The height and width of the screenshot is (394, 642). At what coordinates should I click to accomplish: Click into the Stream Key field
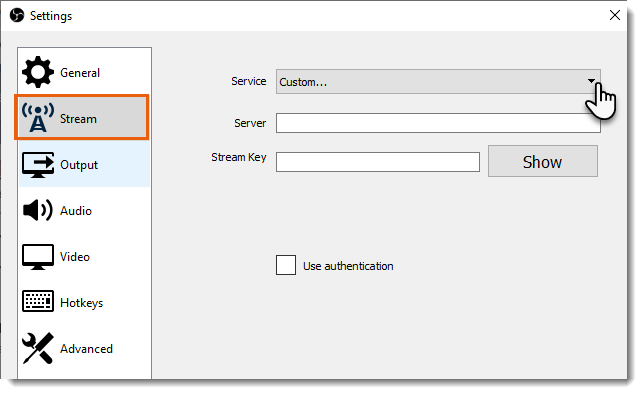coord(378,162)
